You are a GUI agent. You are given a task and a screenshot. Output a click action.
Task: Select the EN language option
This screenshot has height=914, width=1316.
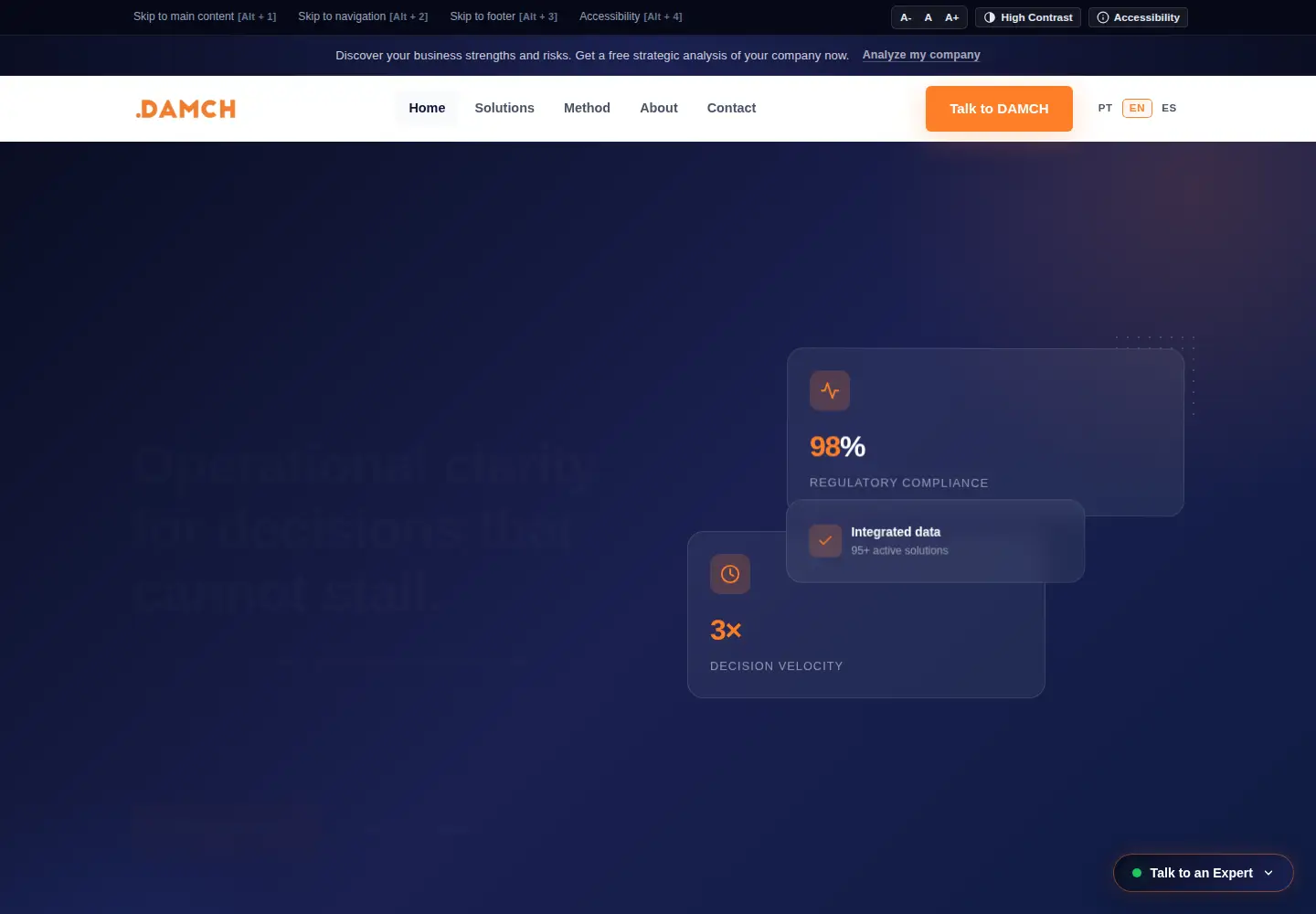[x=1137, y=108]
